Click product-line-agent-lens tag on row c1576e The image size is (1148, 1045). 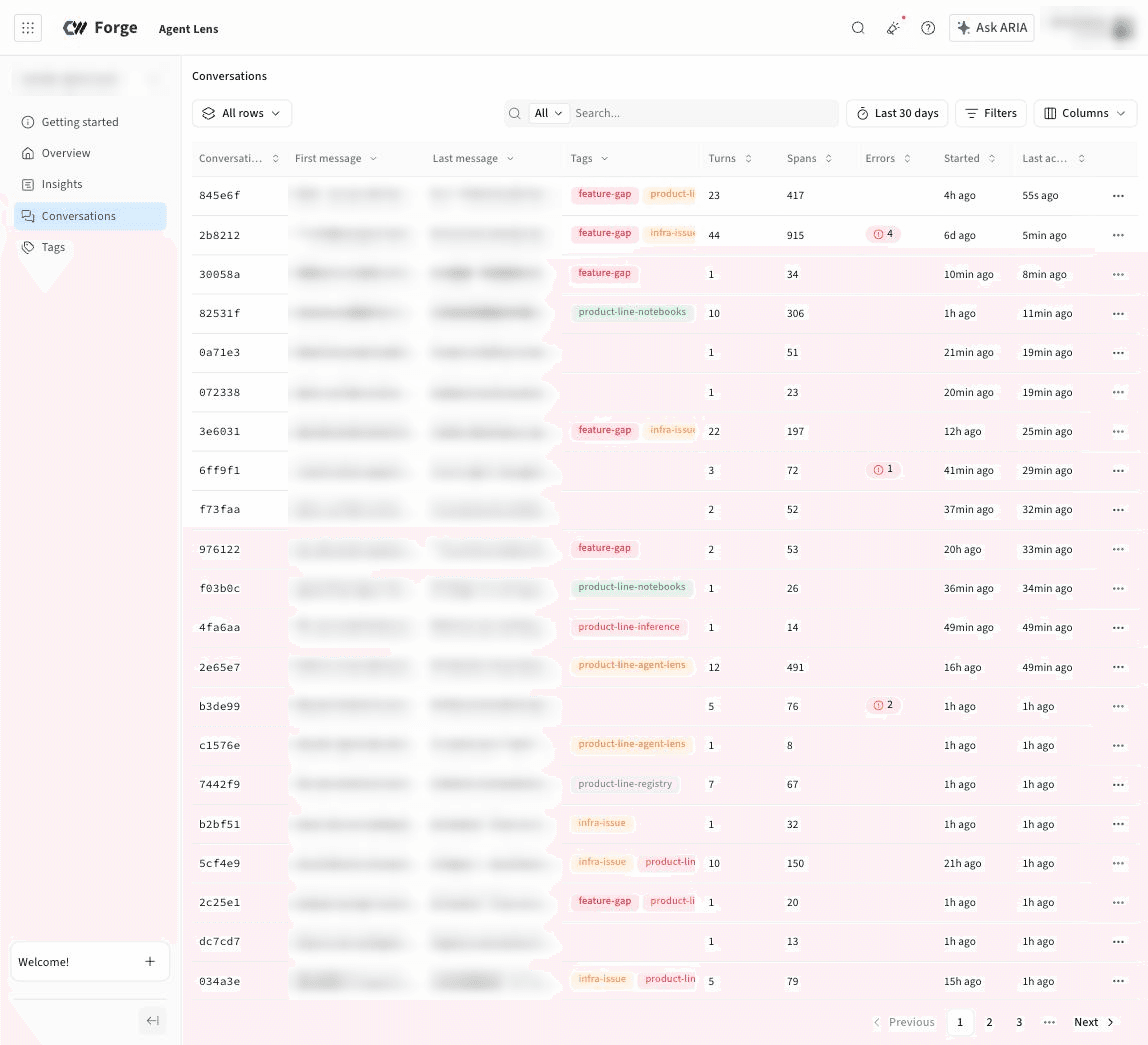click(x=632, y=744)
